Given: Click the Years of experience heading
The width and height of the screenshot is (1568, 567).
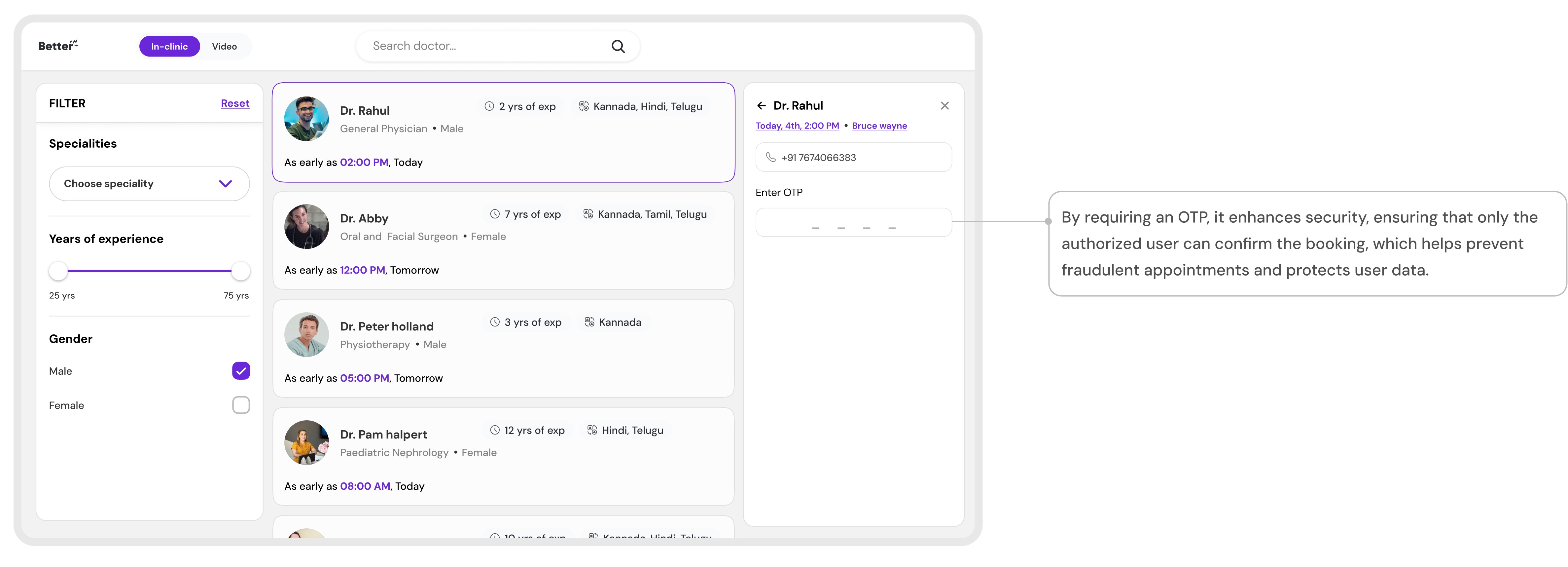Looking at the screenshot, I should pos(107,239).
